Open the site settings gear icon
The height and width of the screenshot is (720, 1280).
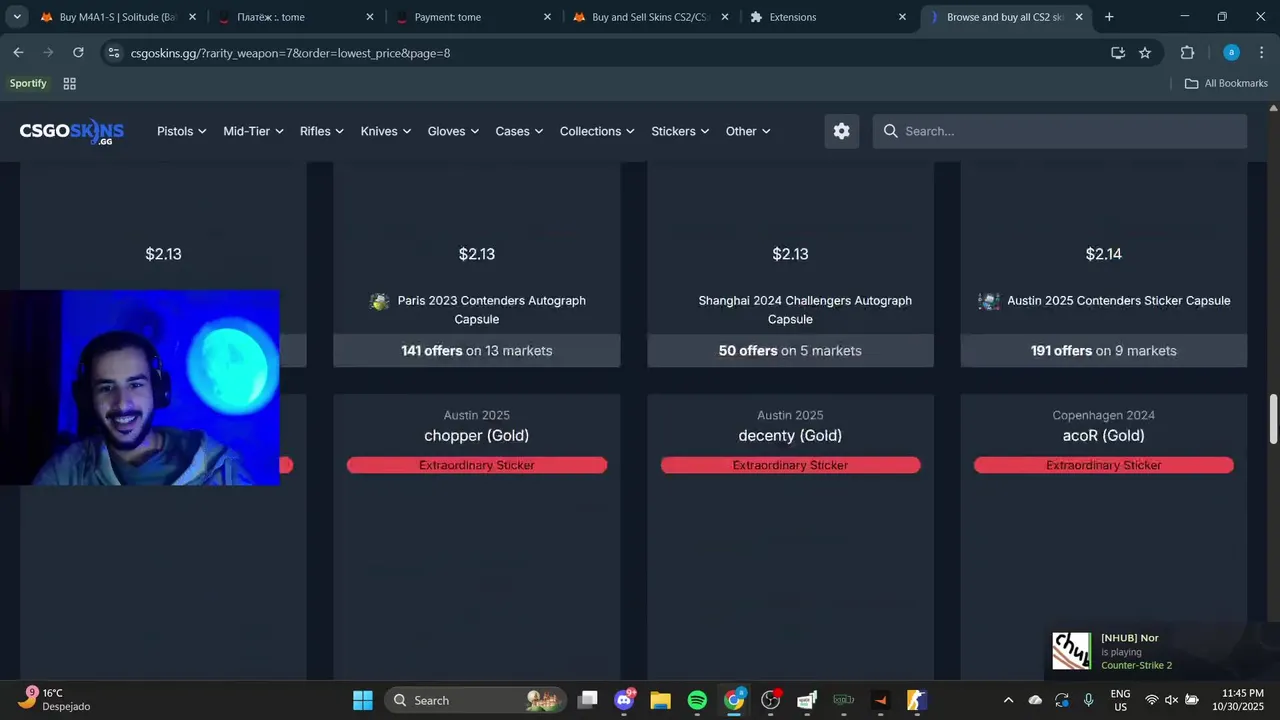842,131
